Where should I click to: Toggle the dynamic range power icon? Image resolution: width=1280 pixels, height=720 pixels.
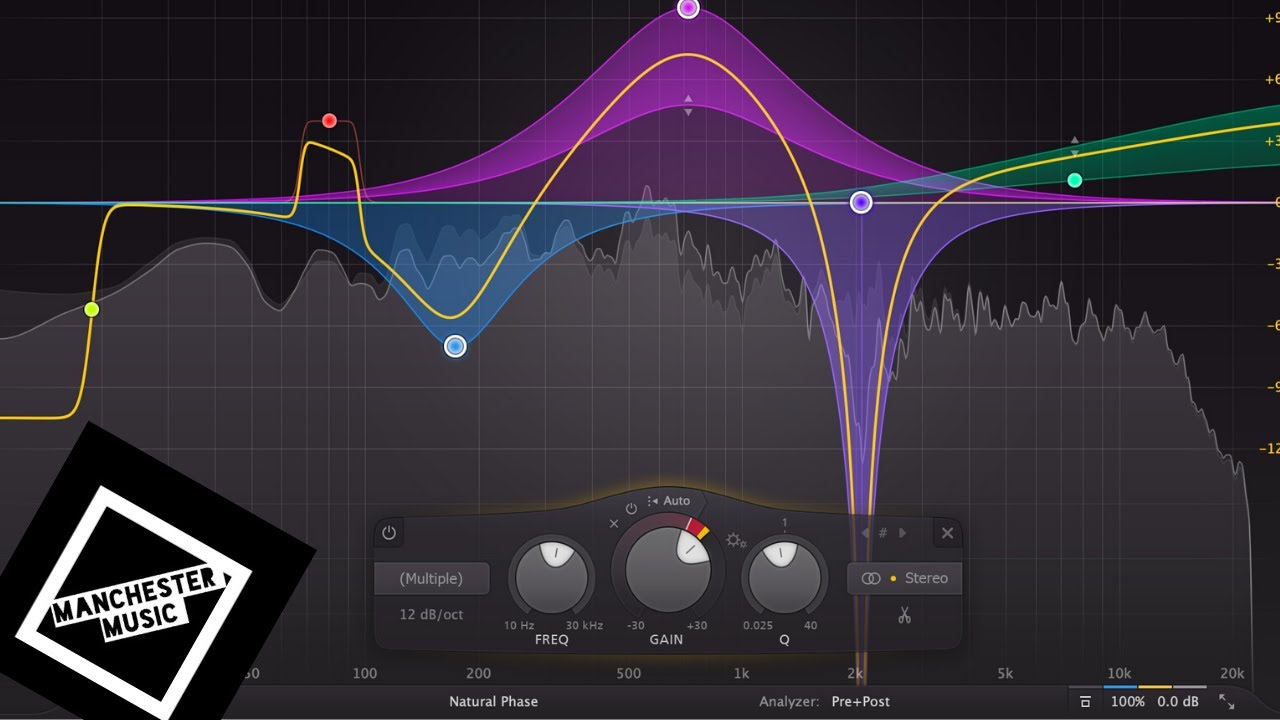[x=631, y=508]
